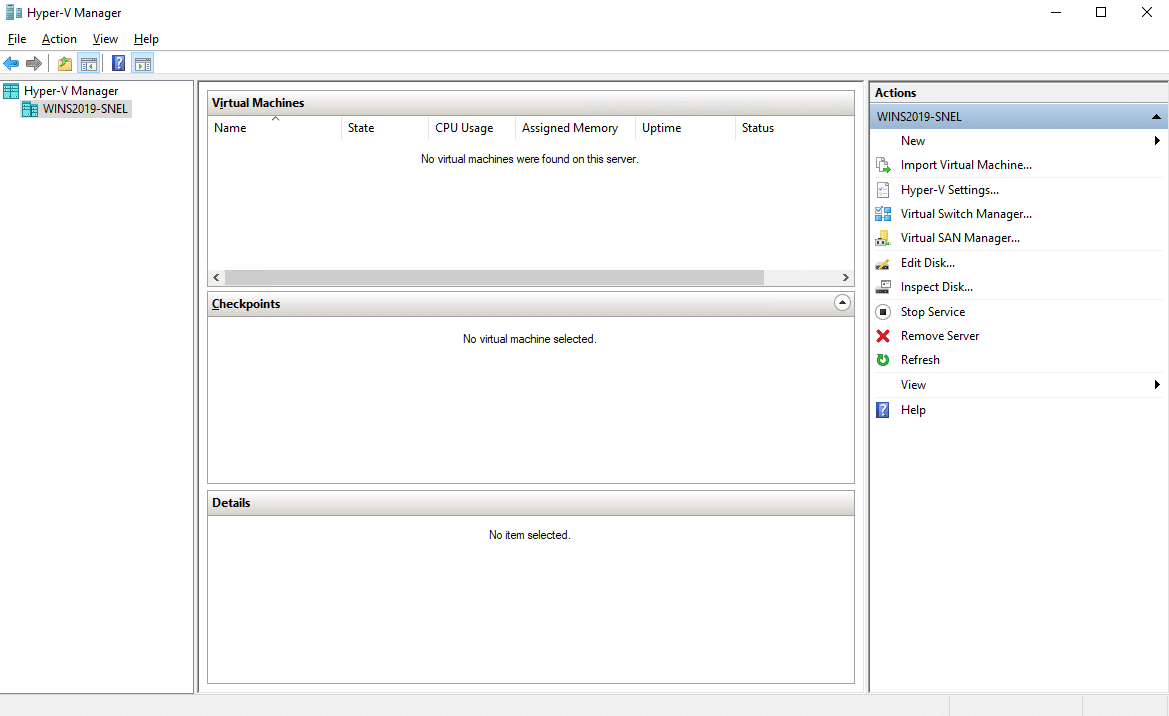The width and height of the screenshot is (1169, 716).
Task: Click the Hyper-V Manager title bar icon
Action: point(13,13)
